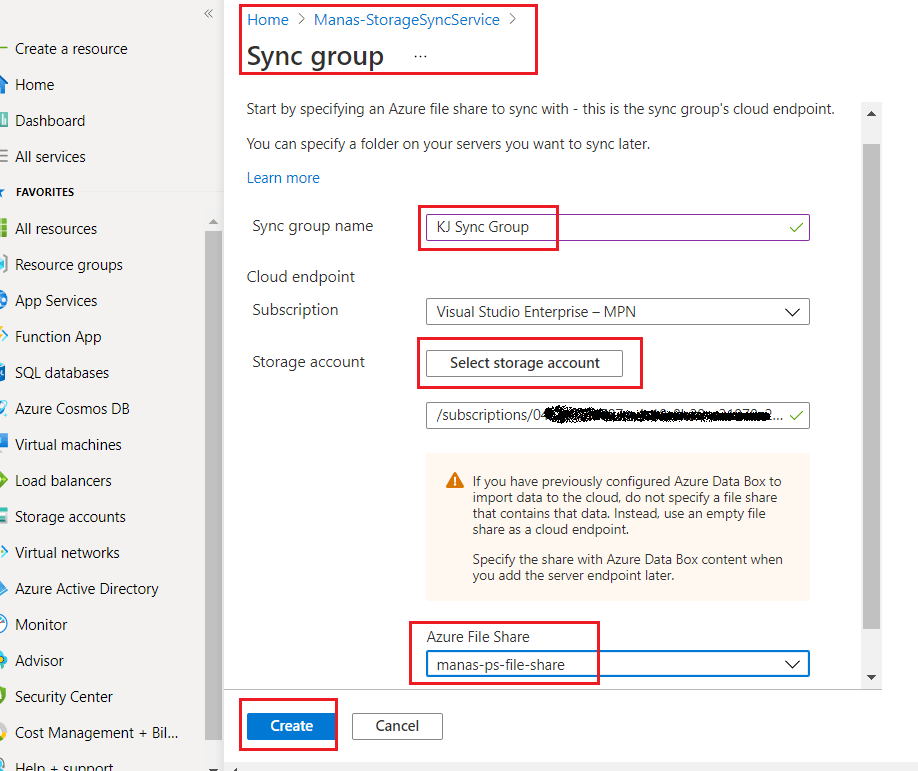This screenshot has width=918, height=771.
Task: Click sidebar favorites scroll up arrow
Action: [213, 222]
